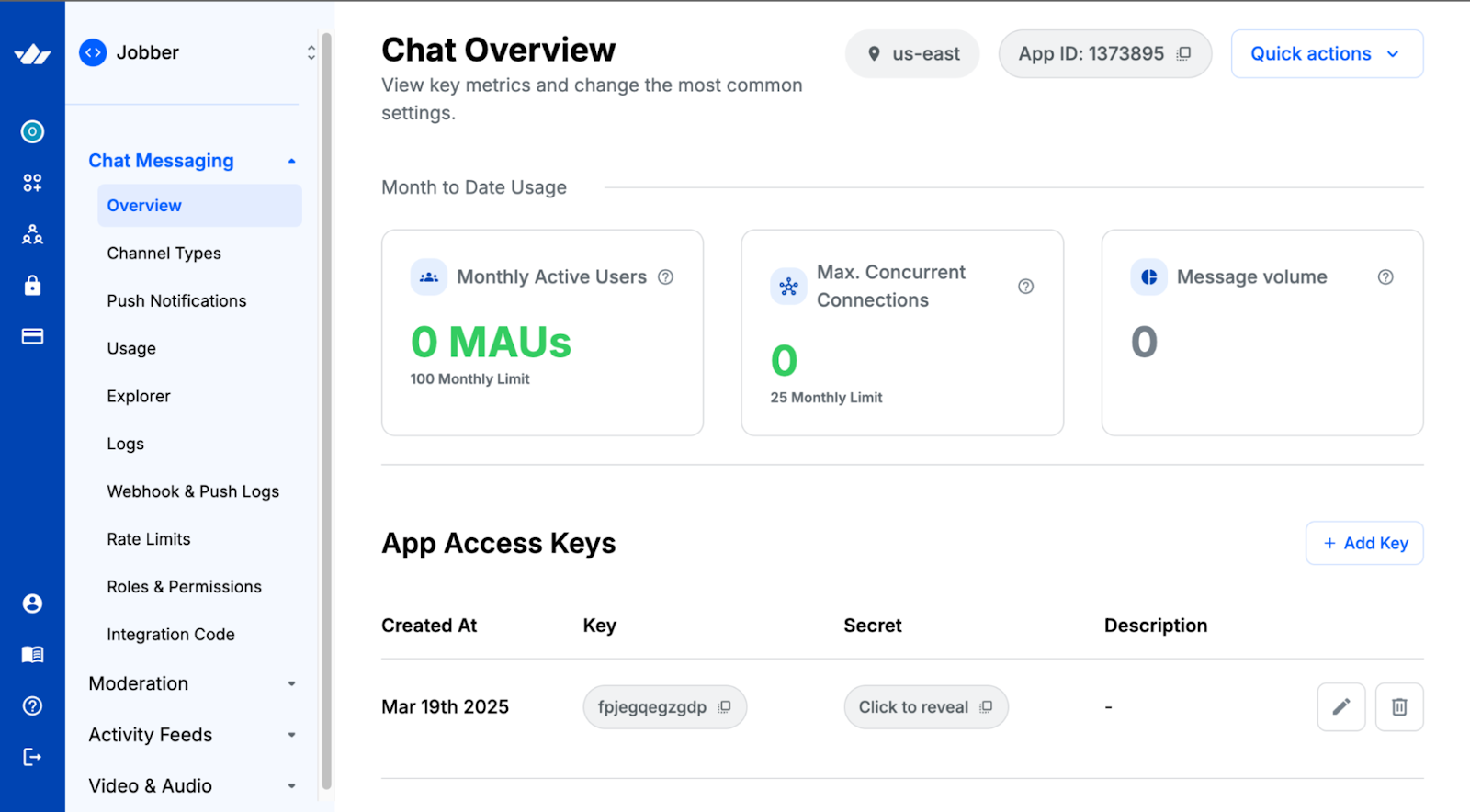Open the Applications grid icon in sidebar
The height and width of the screenshot is (812, 1470).
[x=32, y=183]
